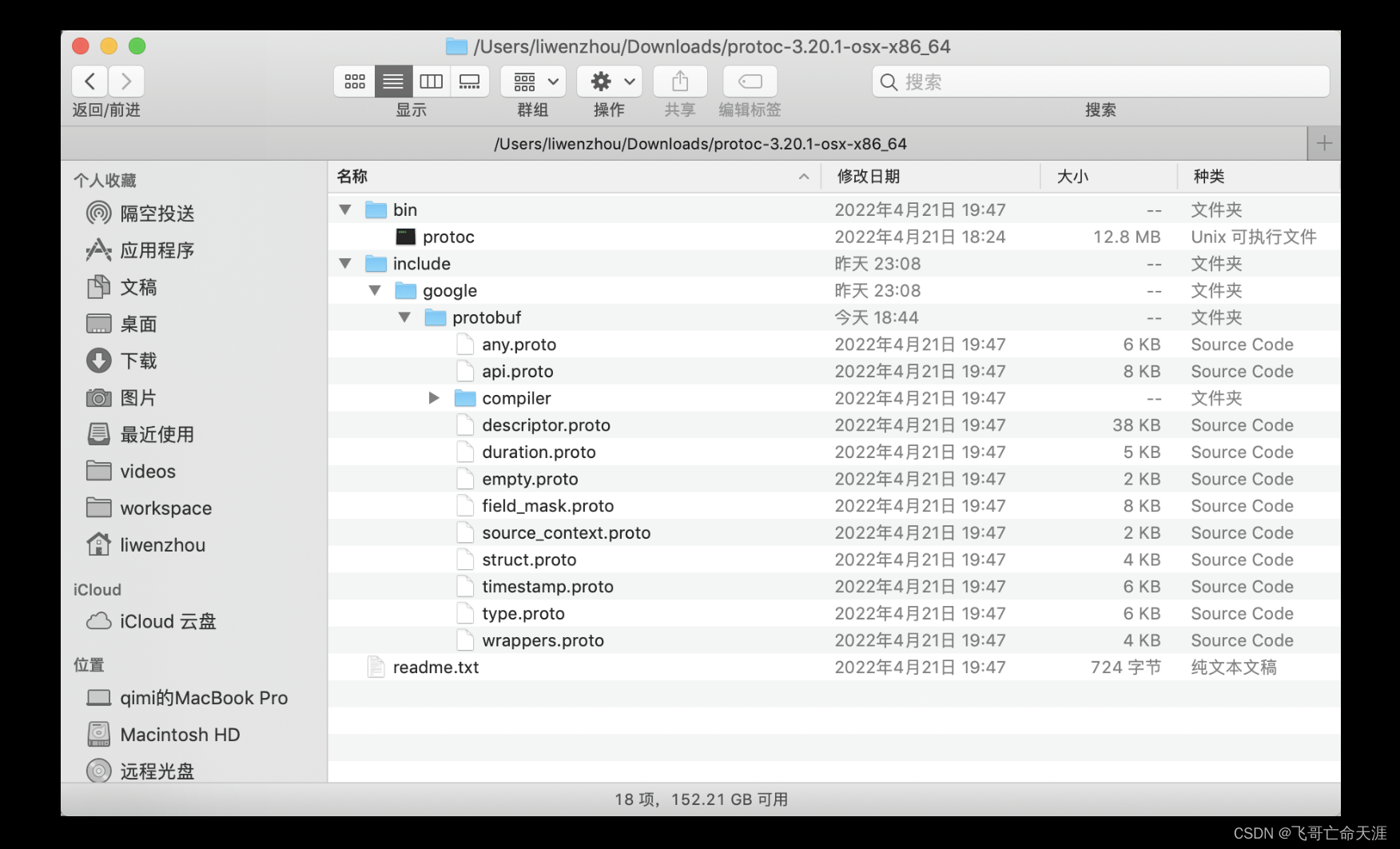Open Macintosh HD location
Screen dimensions: 1400x849
tap(163, 735)
